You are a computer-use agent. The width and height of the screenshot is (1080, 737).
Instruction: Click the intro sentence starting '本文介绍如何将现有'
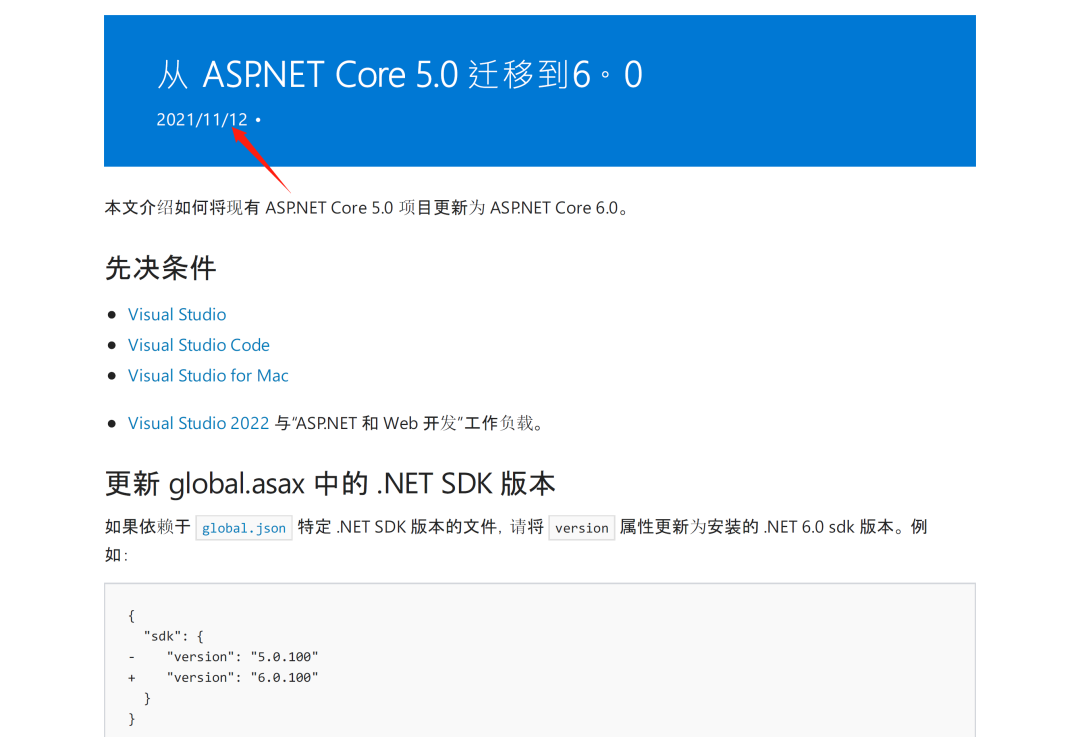[x=366, y=208]
